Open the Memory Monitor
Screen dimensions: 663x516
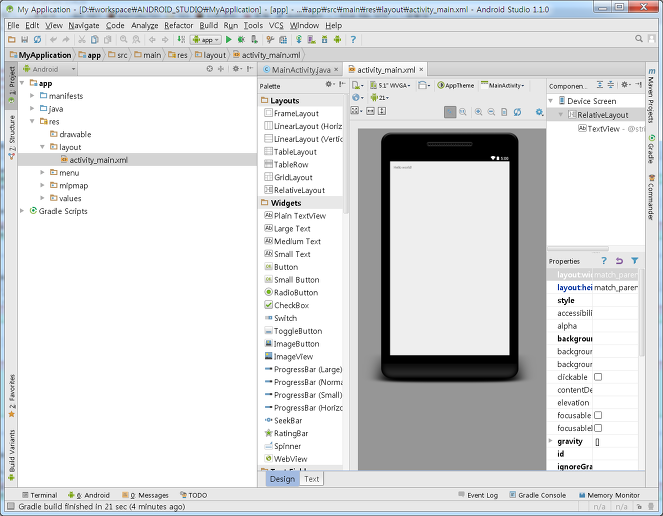(x=609, y=495)
